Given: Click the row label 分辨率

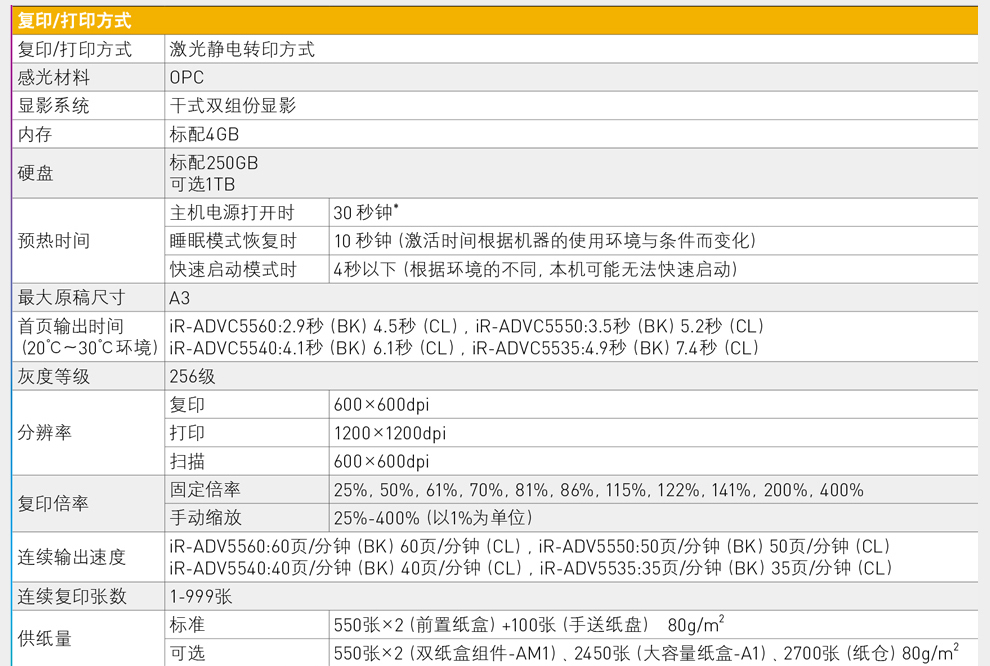Looking at the screenshot, I should click(44, 432).
